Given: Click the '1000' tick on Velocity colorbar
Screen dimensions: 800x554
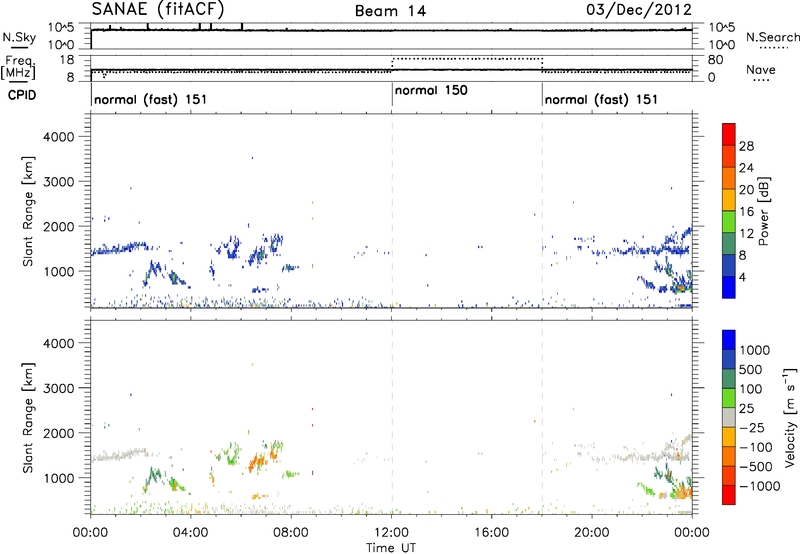Looking at the screenshot, I should 754,350.
